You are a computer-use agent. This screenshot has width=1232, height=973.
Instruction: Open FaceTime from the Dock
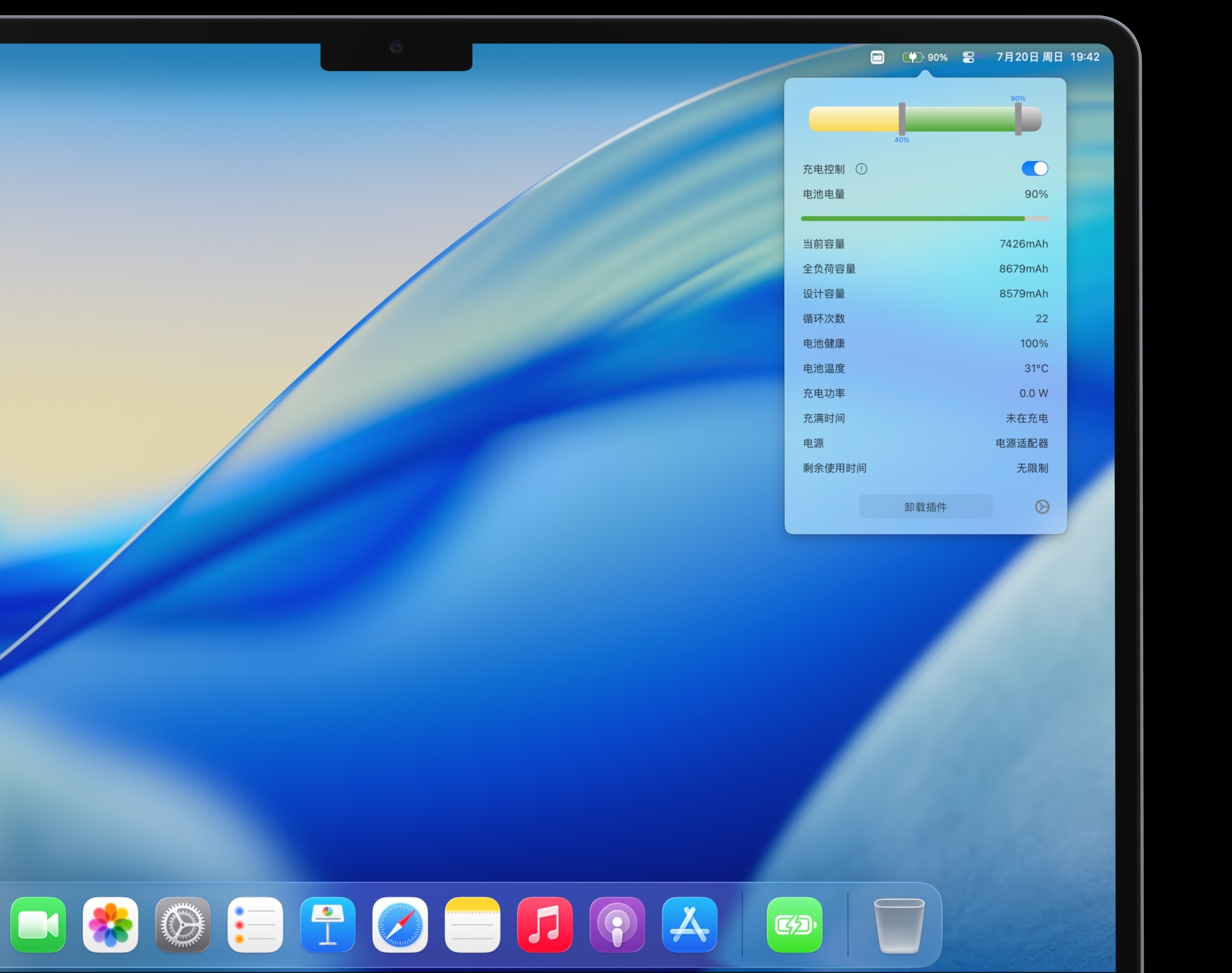38,925
